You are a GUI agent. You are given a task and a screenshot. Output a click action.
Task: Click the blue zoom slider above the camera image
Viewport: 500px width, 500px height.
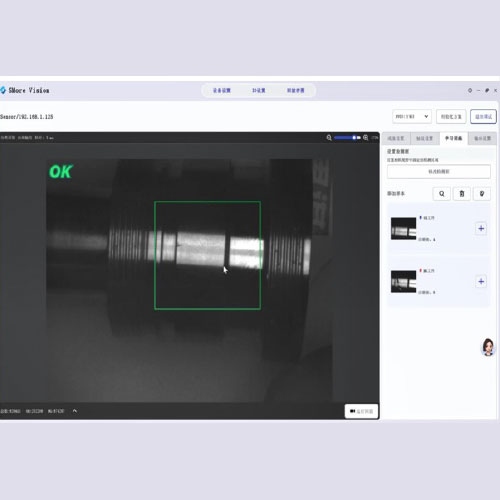coord(347,137)
